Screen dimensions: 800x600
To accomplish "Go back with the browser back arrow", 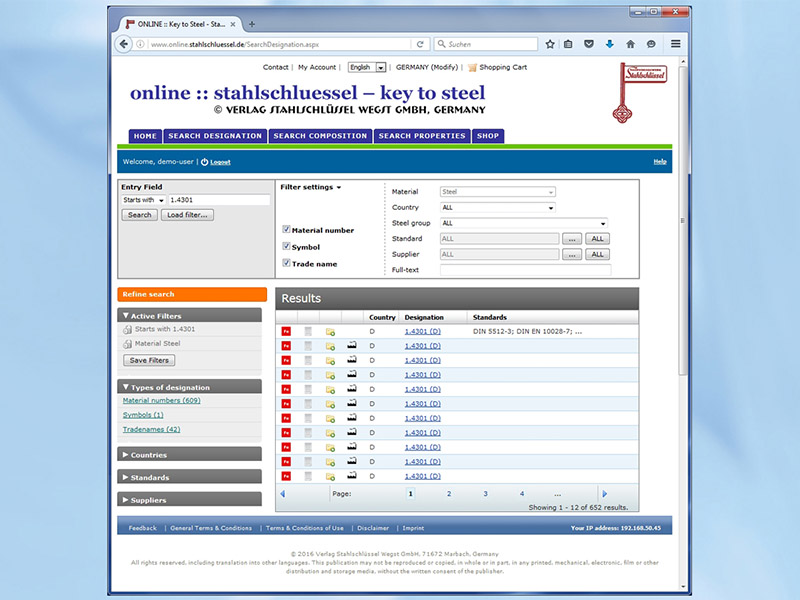I will [x=123, y=44].
